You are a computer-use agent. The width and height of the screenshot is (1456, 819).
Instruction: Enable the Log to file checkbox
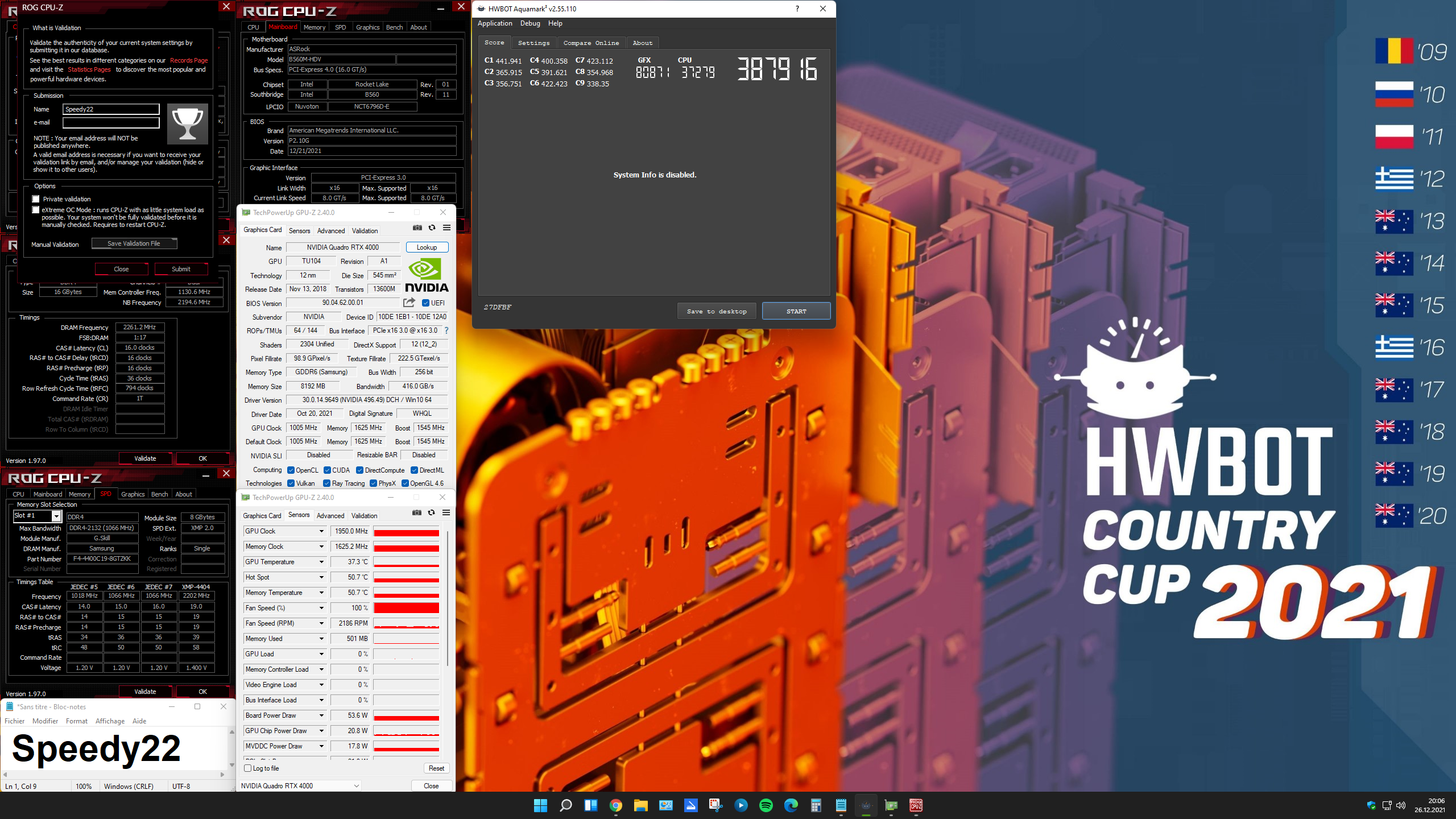[x=248, y=768]
